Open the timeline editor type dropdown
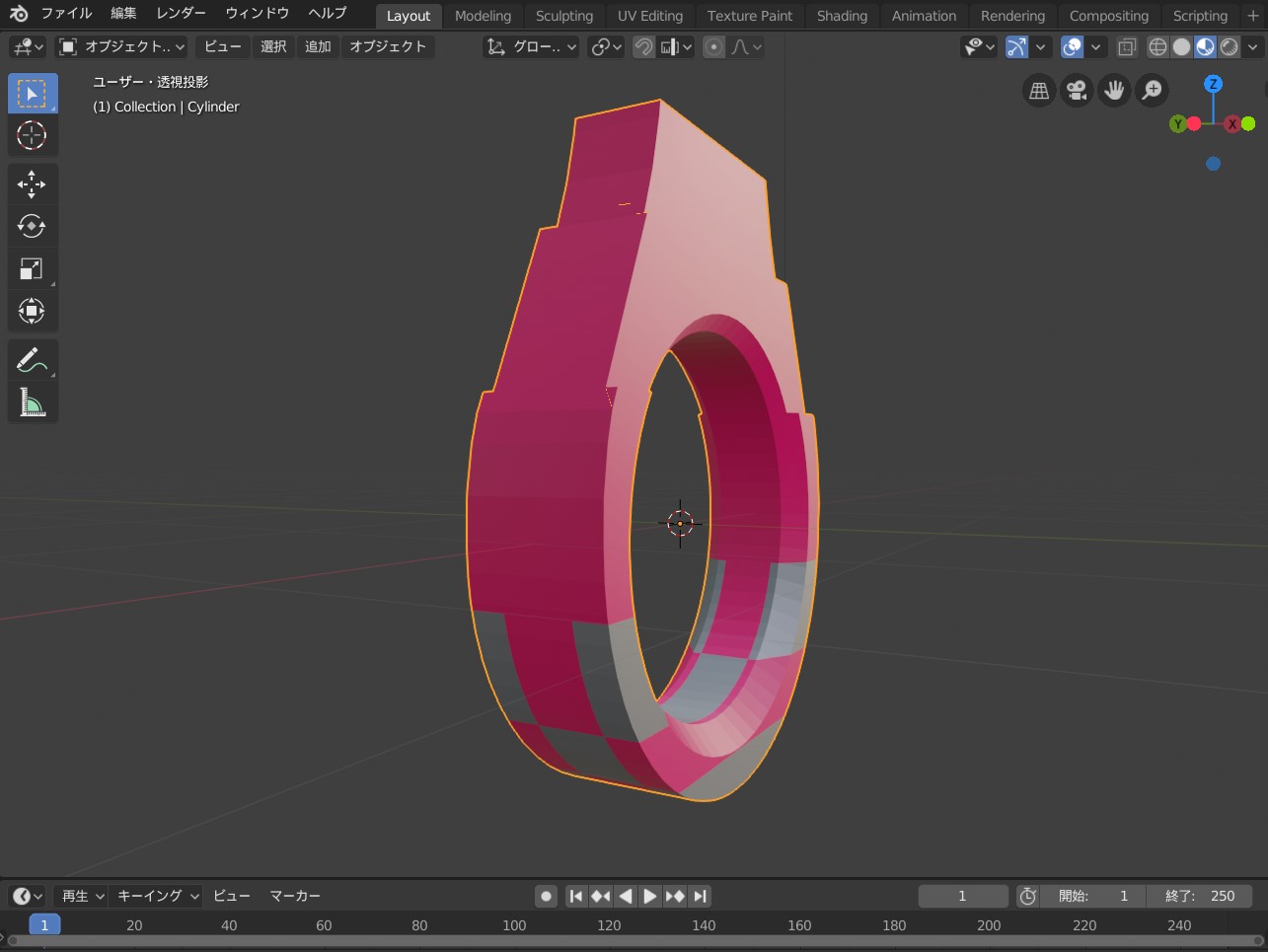The image size is (1268, 952). coord(28,896)
